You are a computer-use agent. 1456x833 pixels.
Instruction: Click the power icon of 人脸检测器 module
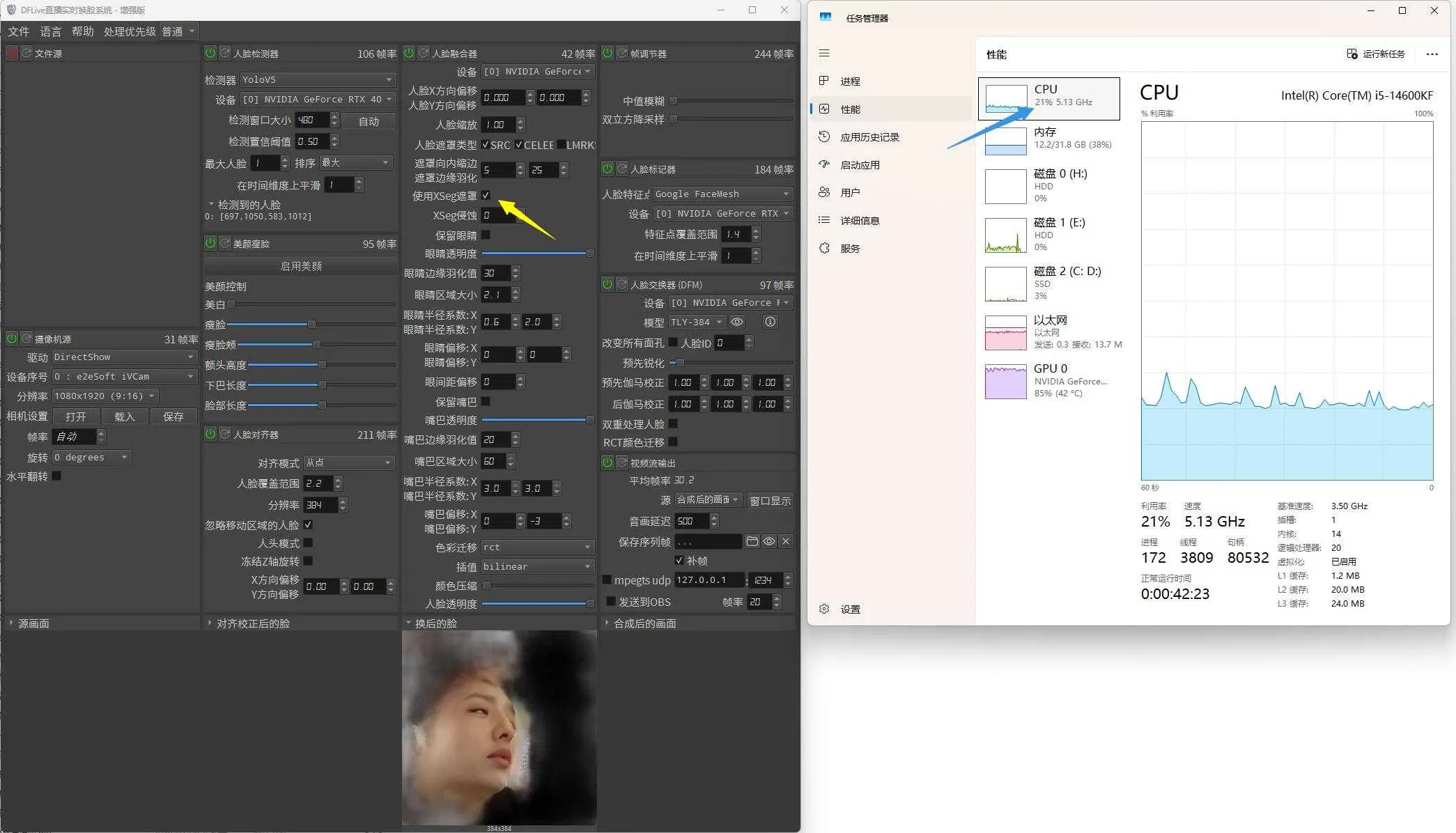pyautogui.click(x=210, y=53)
